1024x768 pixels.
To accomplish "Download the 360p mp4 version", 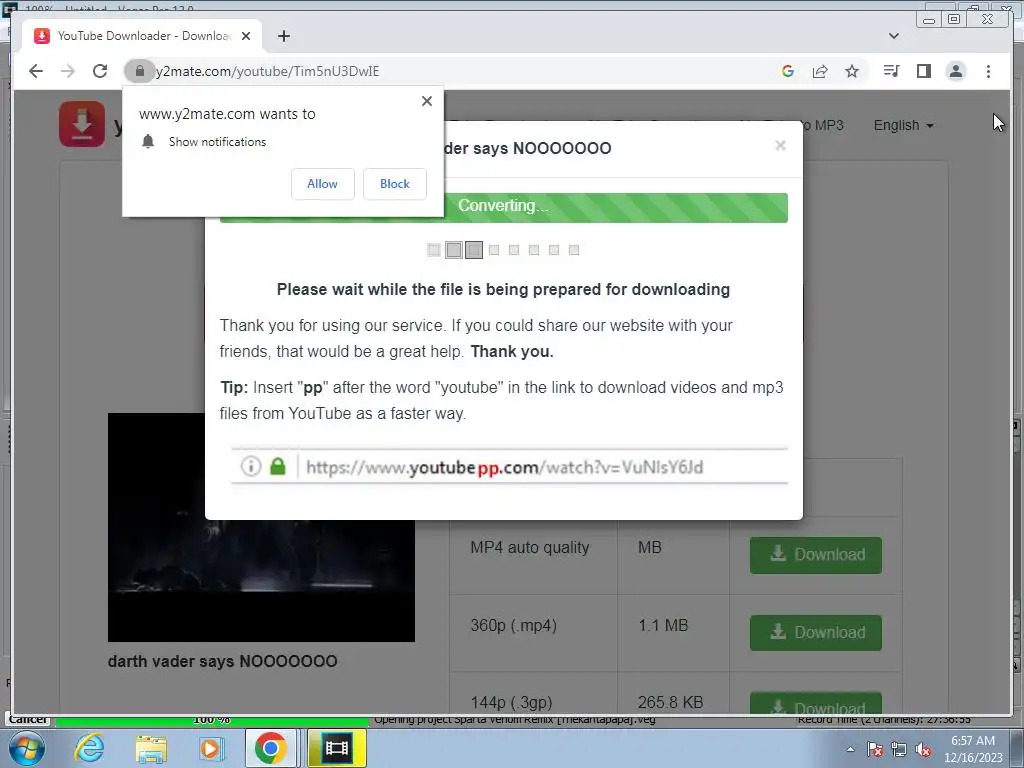I will (816, 633).
